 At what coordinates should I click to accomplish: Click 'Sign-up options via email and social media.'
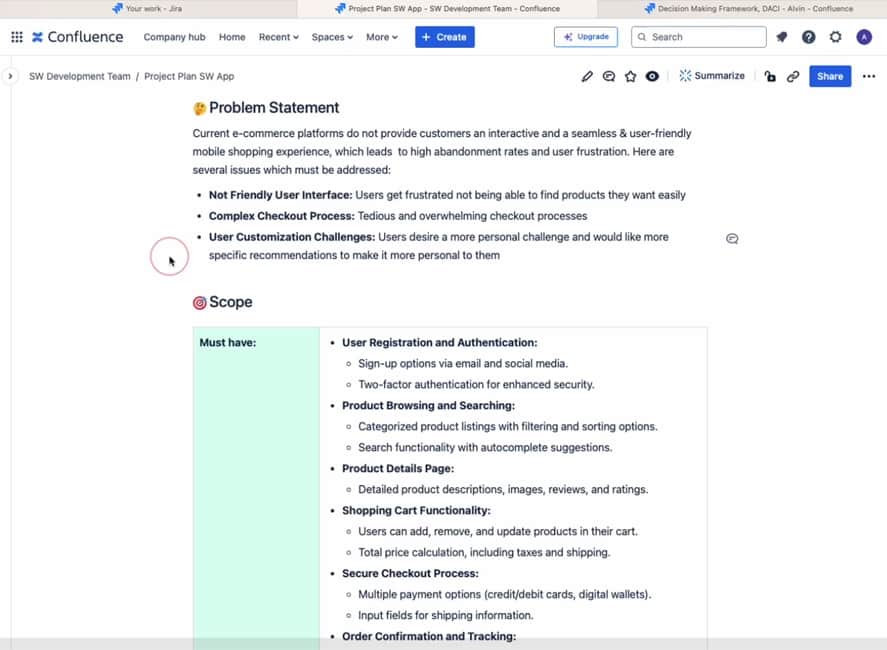tap(463, 364)
